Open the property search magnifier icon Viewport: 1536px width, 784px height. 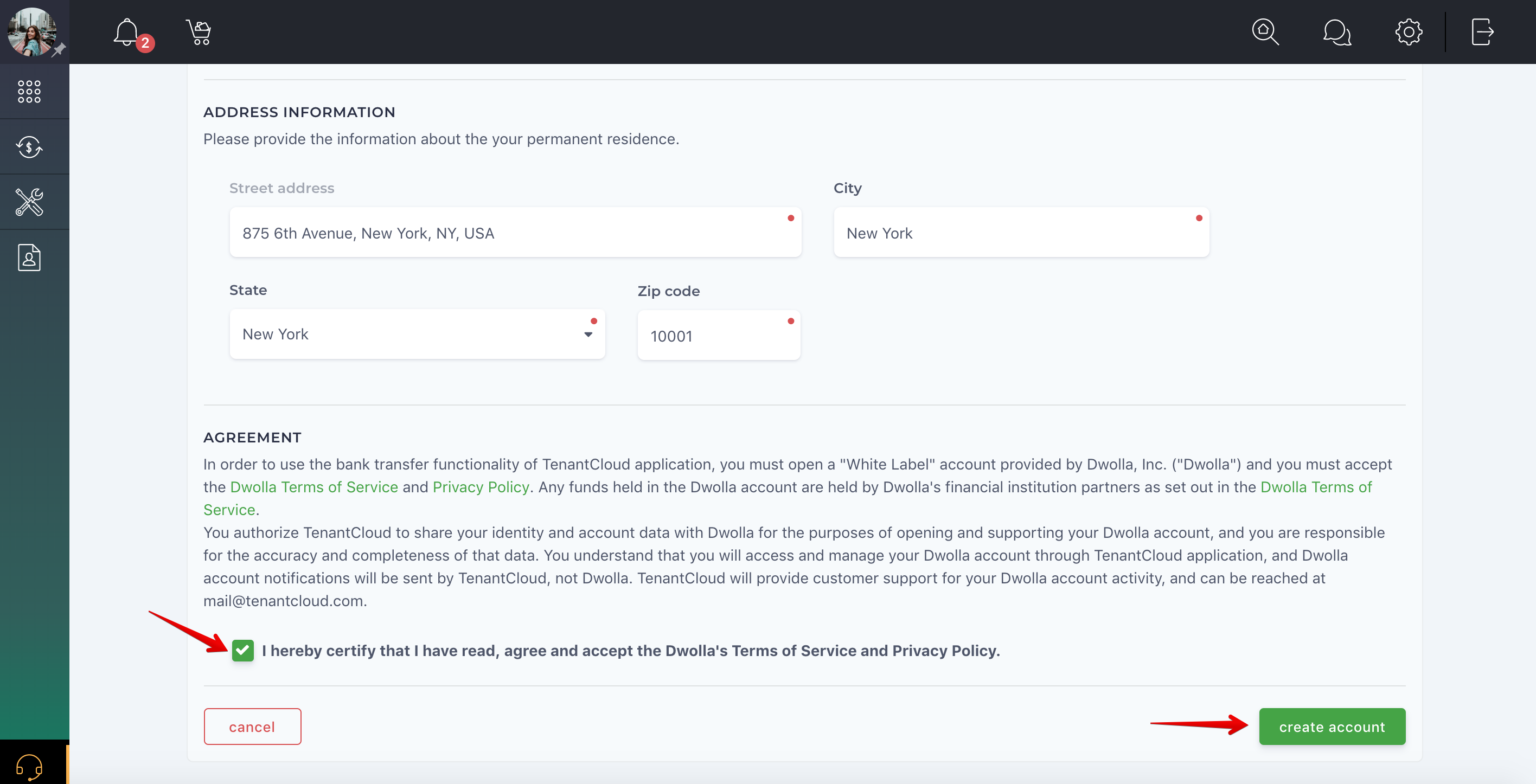pos(1265,32)
